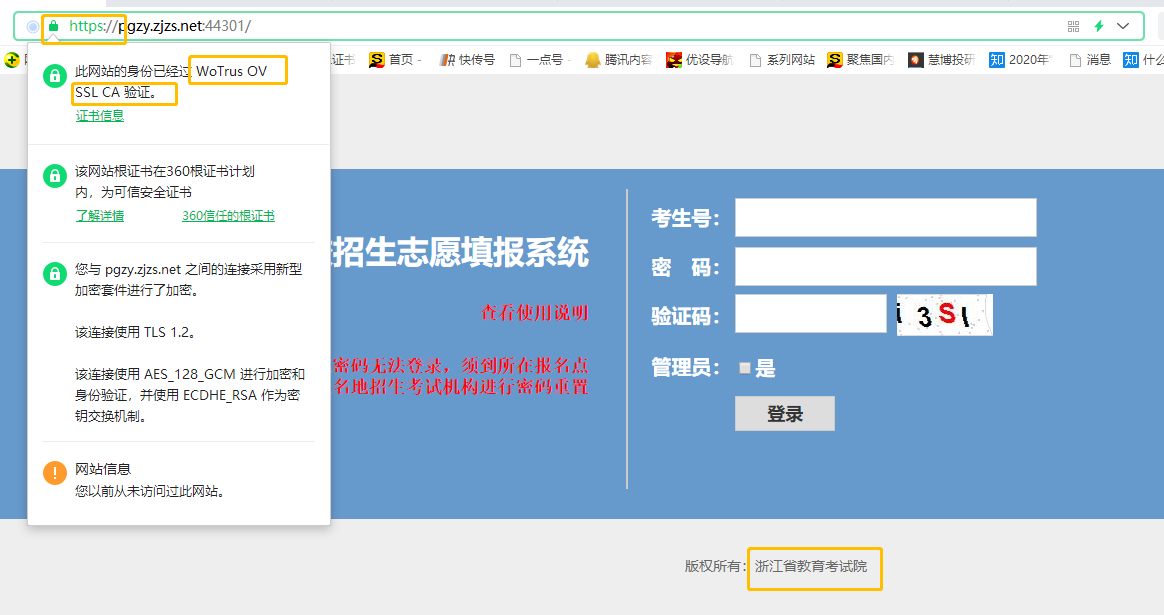Image resolution: width=1164 pixels, height=615 pixels.
Task: Open the QR code icon in address bar
Action: [x=1073, y=25]
